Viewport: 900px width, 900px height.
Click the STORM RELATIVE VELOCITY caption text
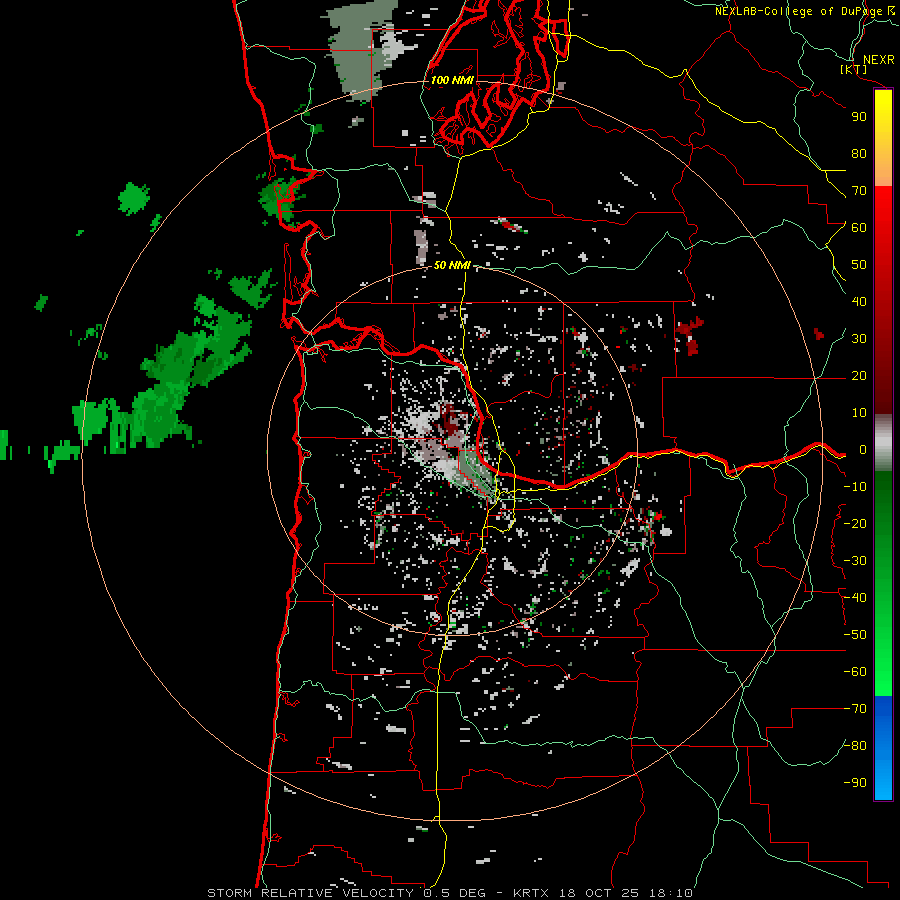coord(310,893)
